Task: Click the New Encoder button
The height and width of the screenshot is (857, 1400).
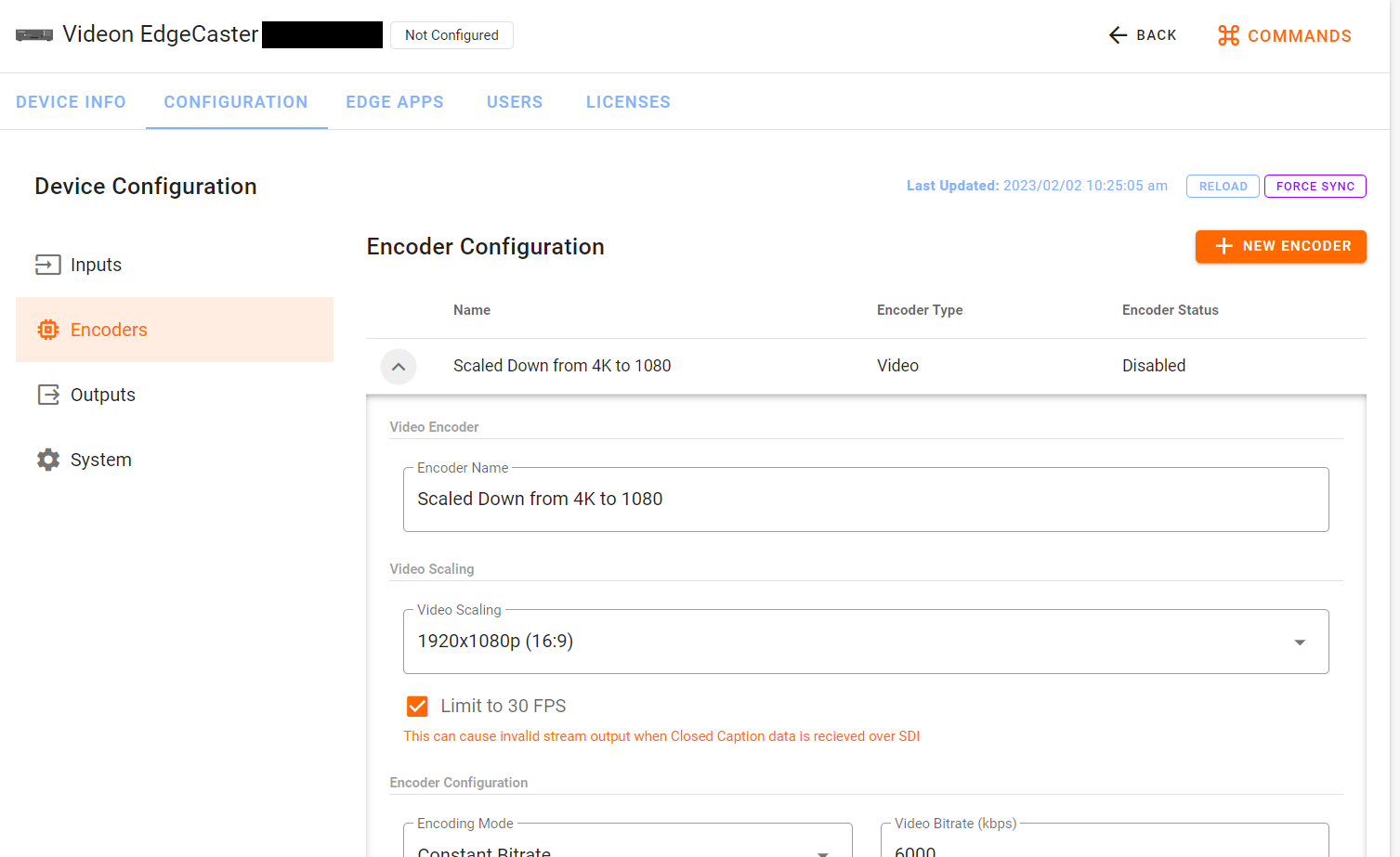Action: point(1281,246)
